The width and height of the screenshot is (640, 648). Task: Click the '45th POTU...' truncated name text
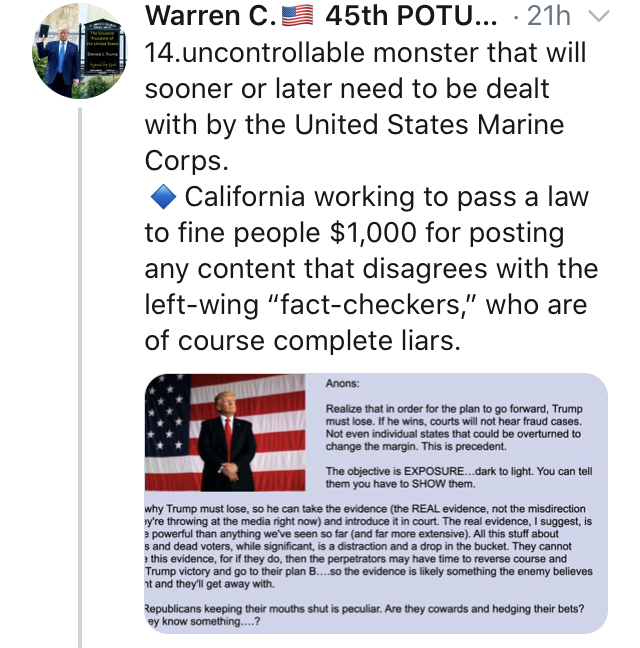tap(411, 16)
